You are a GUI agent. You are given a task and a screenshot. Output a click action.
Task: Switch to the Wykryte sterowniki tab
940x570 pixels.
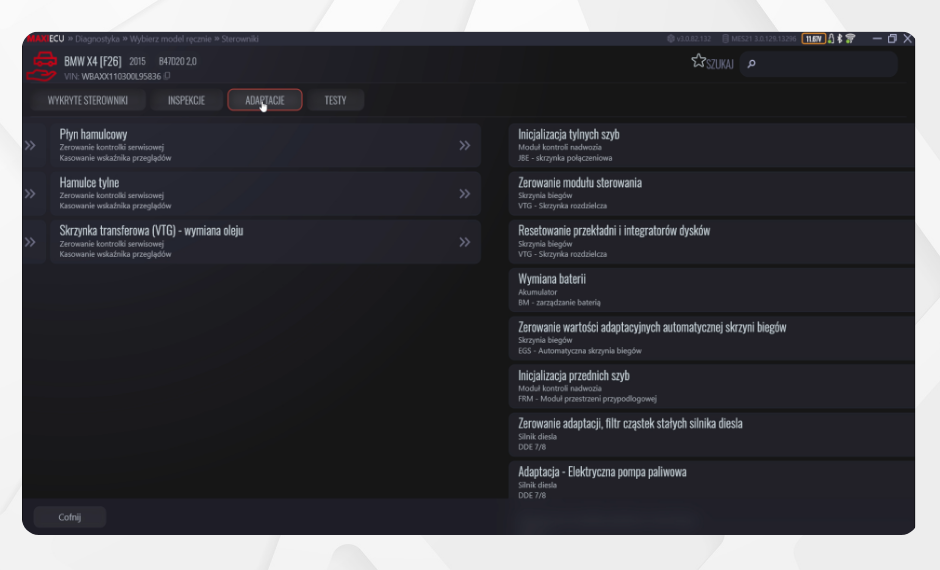pyautogui.click(x=88, y=100)
